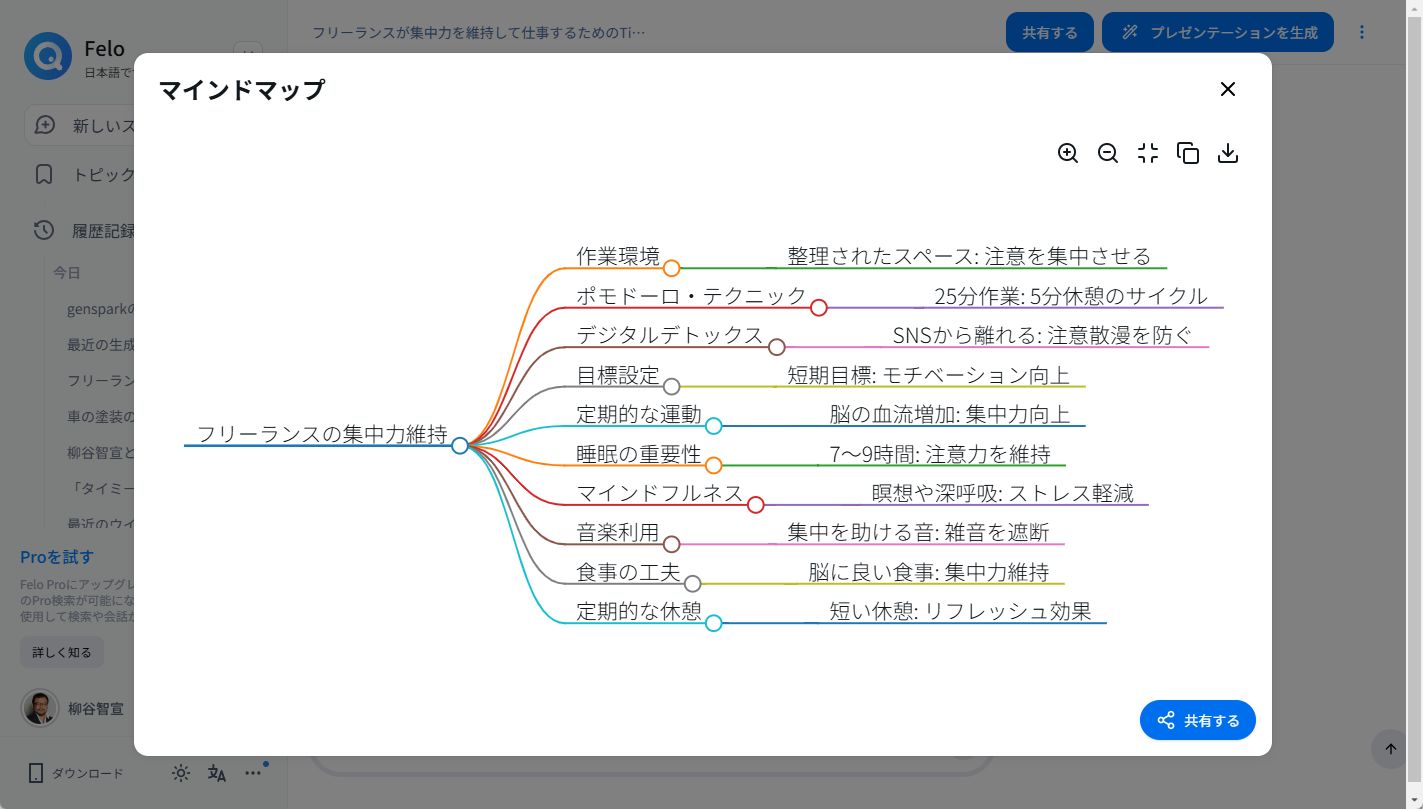Collapse the root node フリーランスの集中力維持
1423x809 pixels.
[461, 446]
